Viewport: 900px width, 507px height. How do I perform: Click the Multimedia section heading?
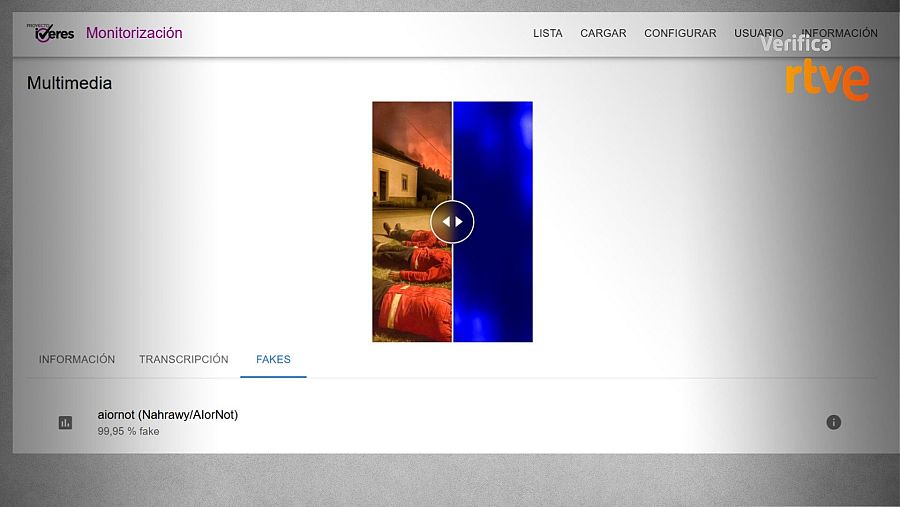pyautogui.click(x=69, y=84)
